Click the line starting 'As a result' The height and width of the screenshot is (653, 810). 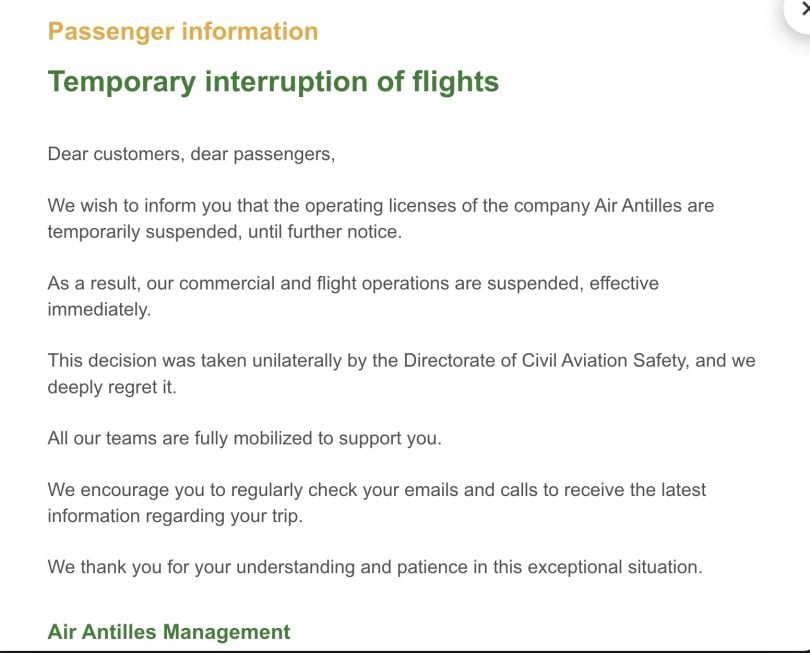pos(353,283)
